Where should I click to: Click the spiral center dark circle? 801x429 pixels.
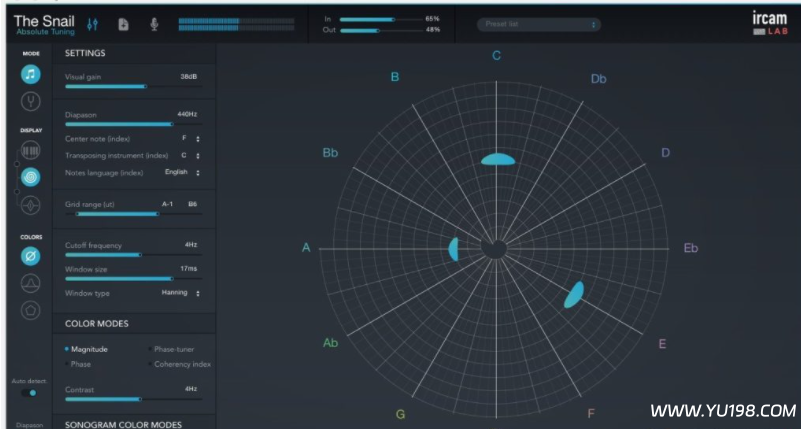(494, 249)
